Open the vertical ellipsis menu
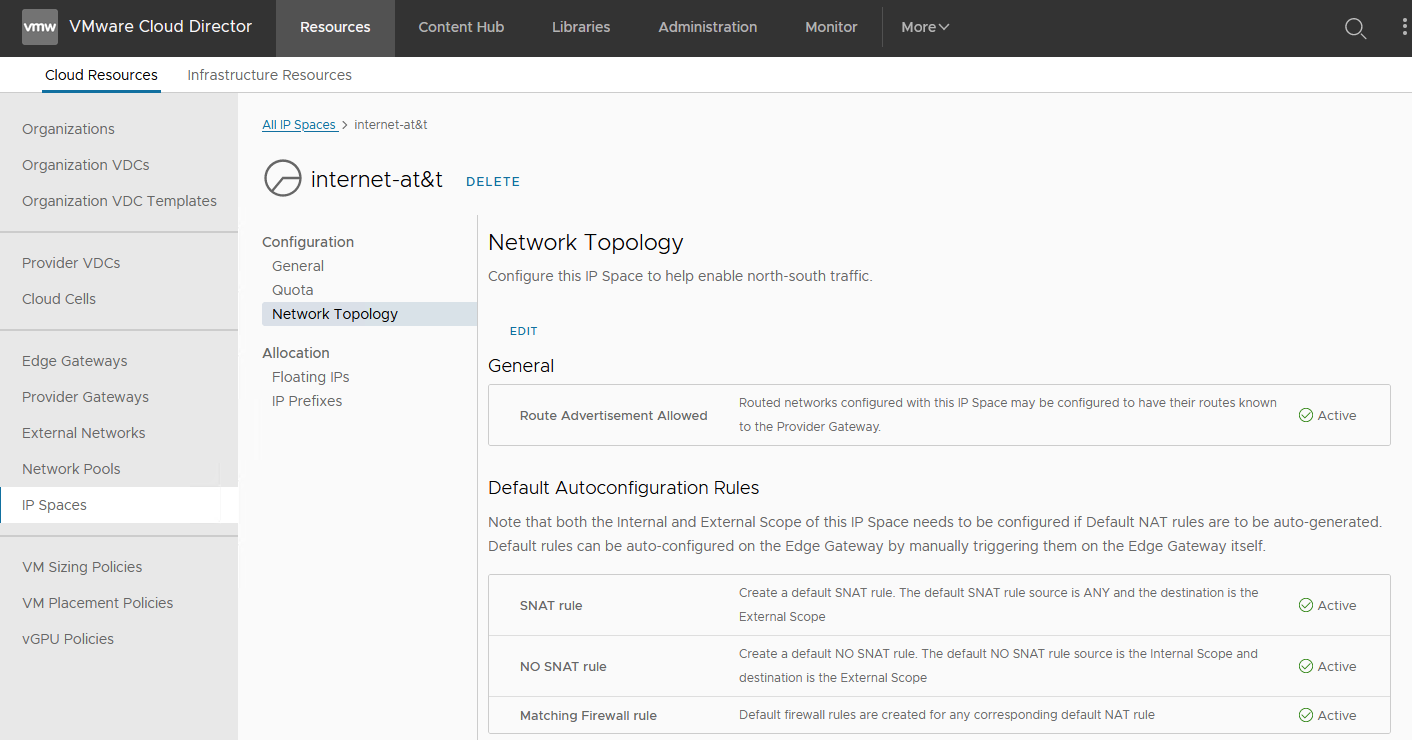Screen dimensions: 1412x740 pyautogui.click(x=1405, y=28)
